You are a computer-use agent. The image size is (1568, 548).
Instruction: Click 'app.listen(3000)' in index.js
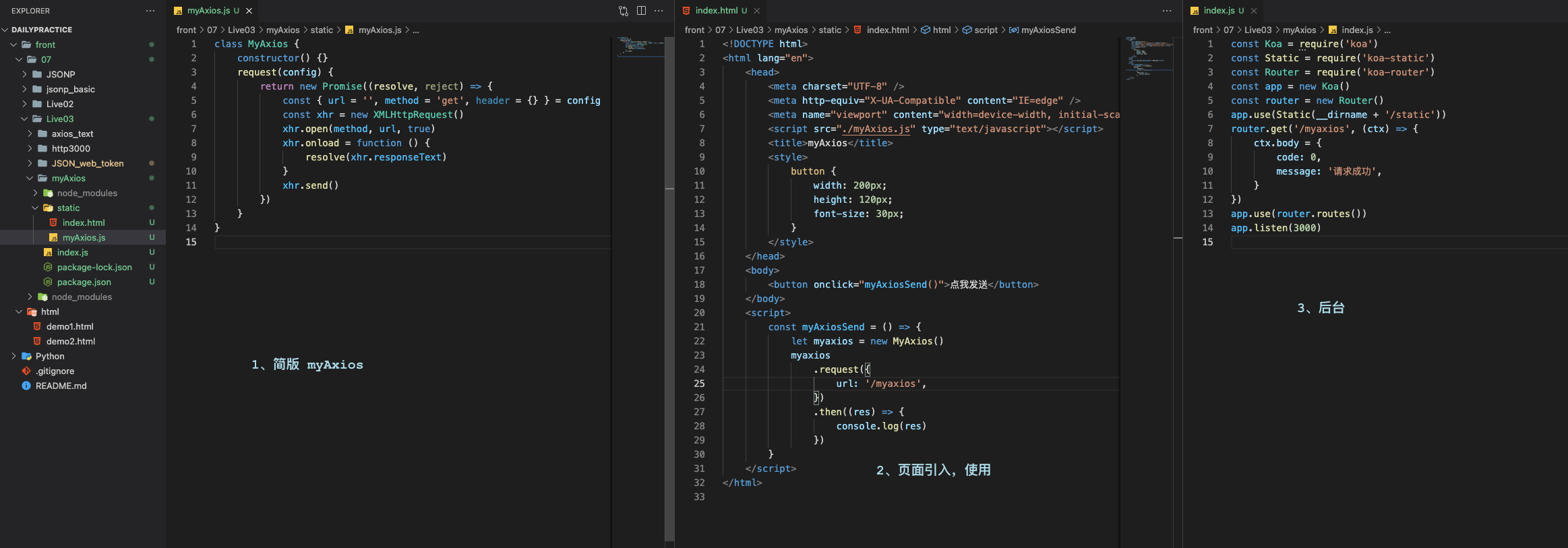[x=1275, y=228]
